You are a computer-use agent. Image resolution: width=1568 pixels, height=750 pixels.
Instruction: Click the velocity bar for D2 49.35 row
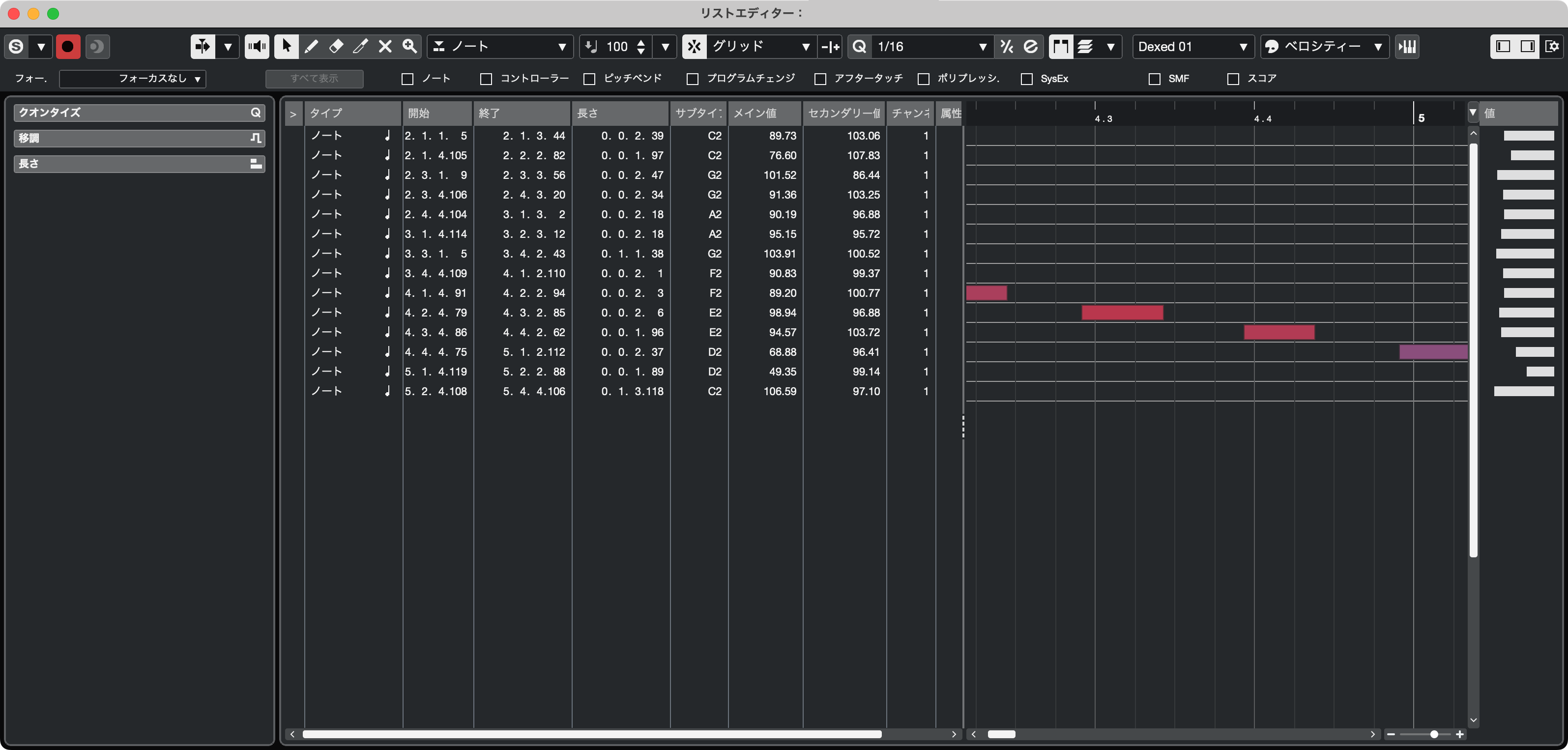(x=1540, y=372)
